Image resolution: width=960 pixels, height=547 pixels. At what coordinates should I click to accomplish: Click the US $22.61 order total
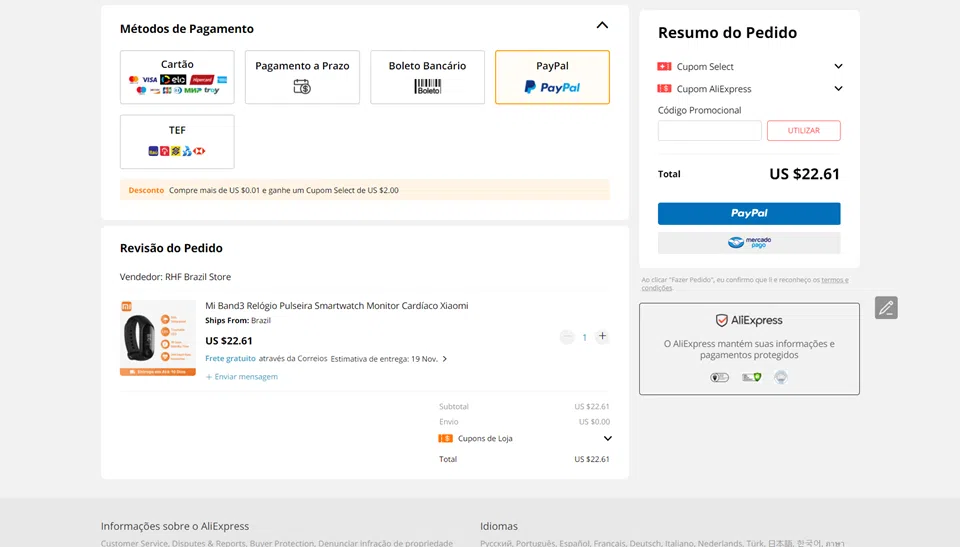tap(804, 174)
